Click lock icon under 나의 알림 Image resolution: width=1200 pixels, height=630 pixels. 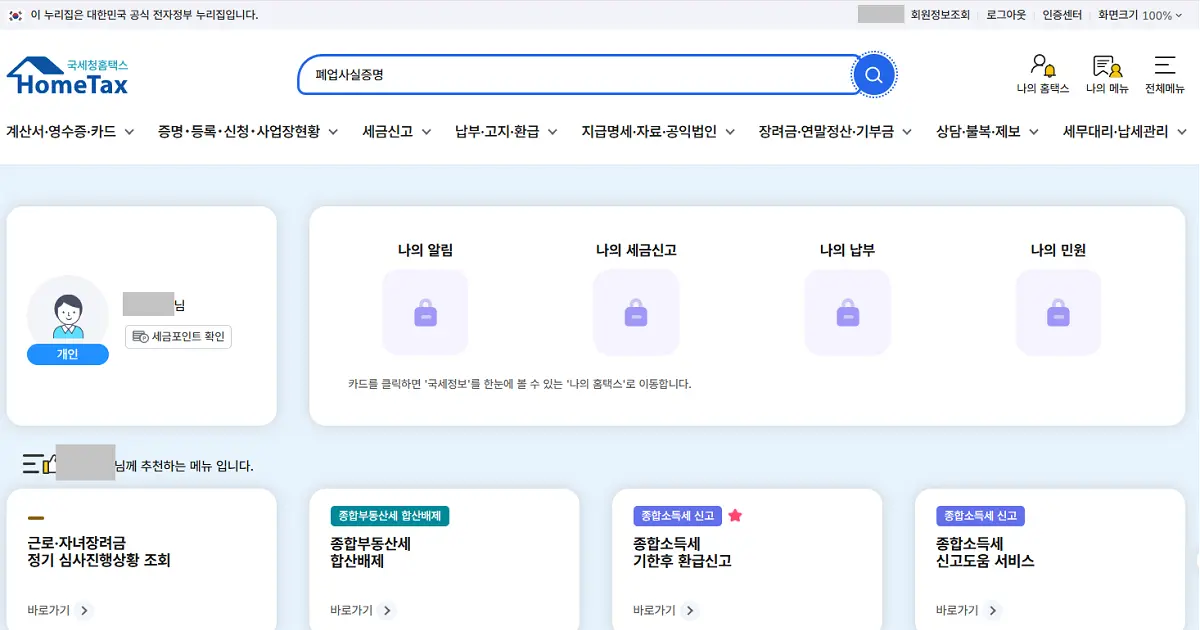[425, 313]
